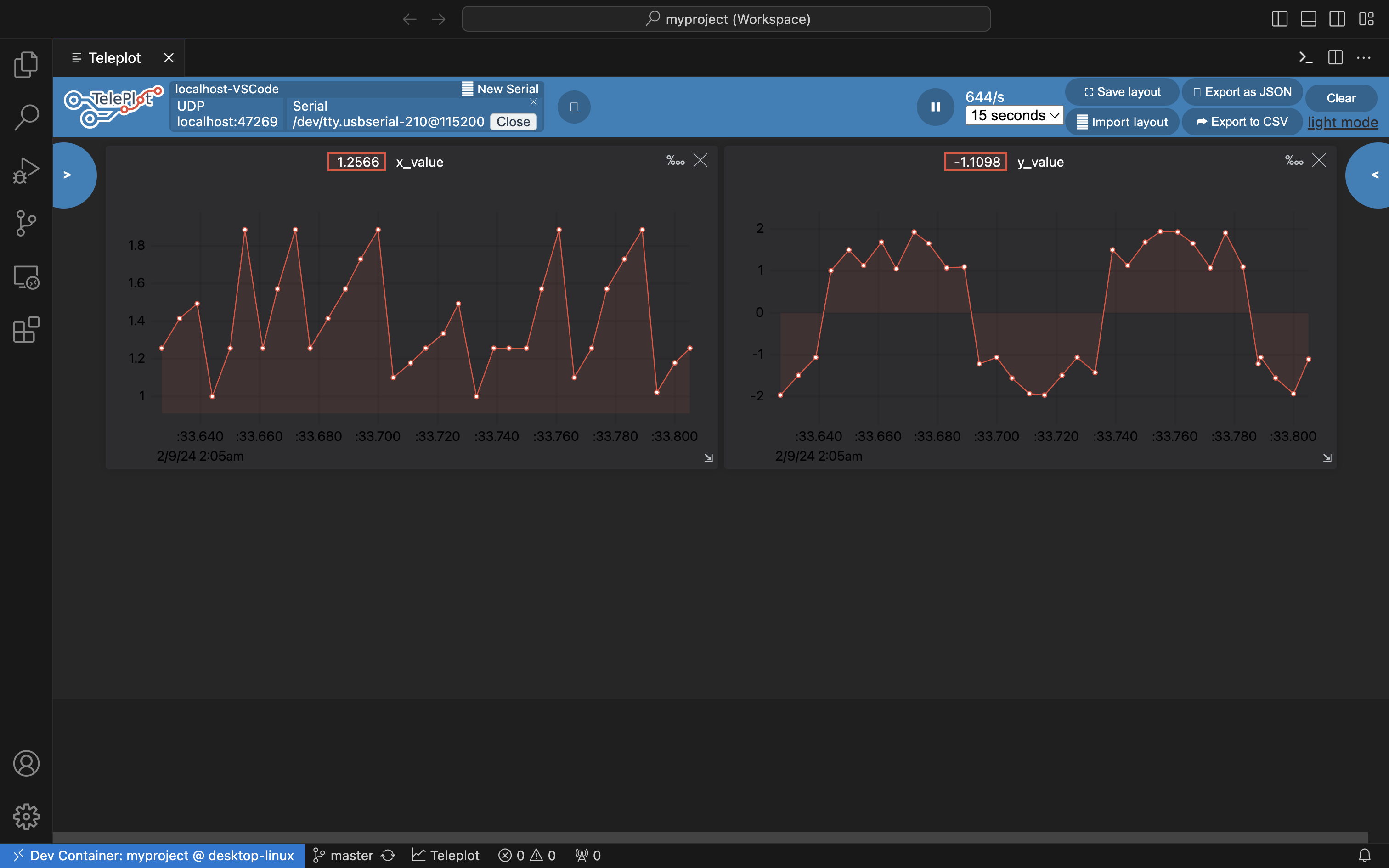Click the Close serial port button
The width and height of the screenshot is (1389, 868).
(513, 122)
